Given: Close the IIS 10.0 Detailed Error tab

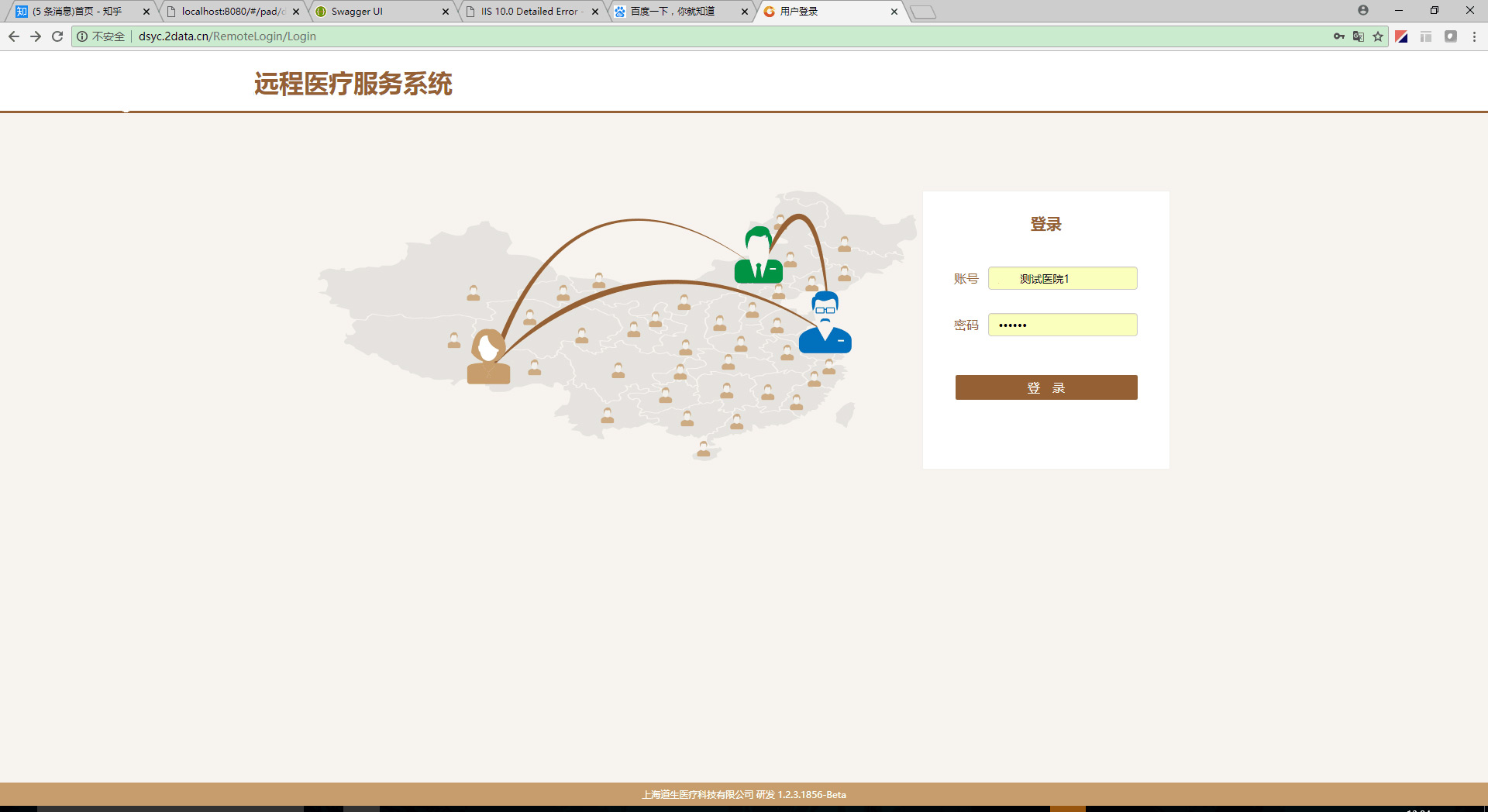Looking at the screenshot, I should point(595,12).
